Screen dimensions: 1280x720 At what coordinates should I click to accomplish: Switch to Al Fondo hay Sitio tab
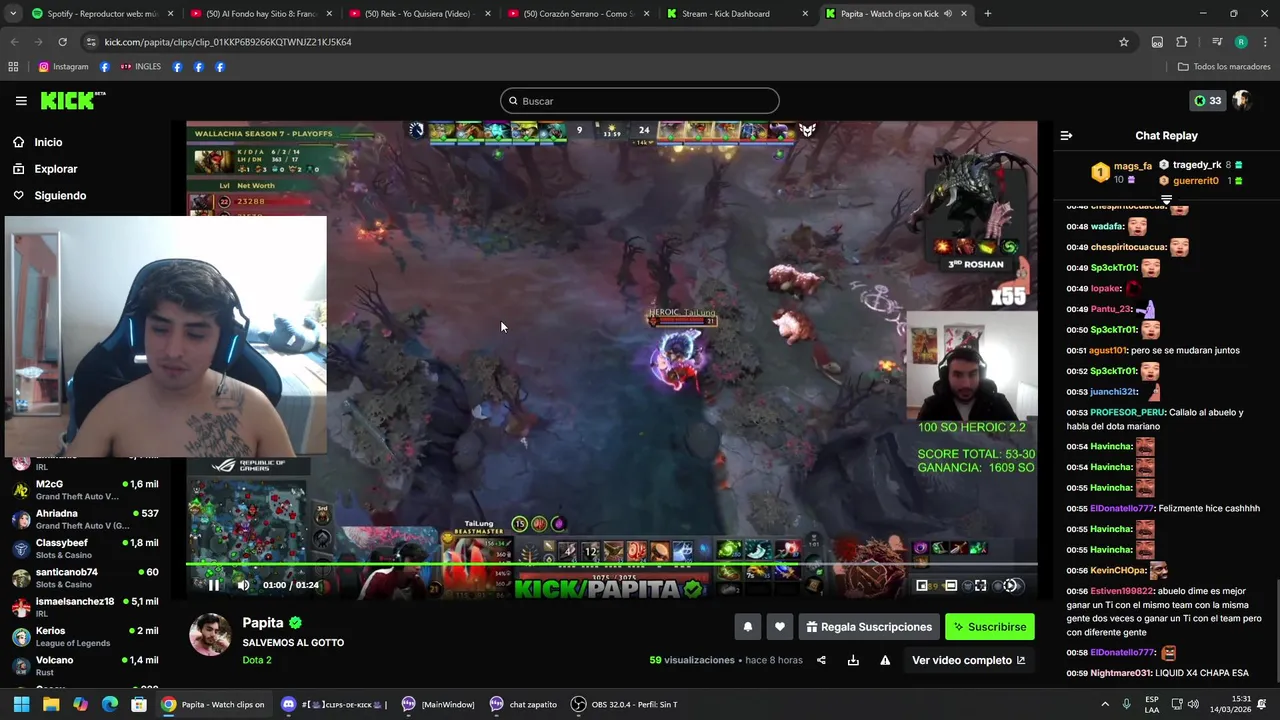(x=260, y=14)
